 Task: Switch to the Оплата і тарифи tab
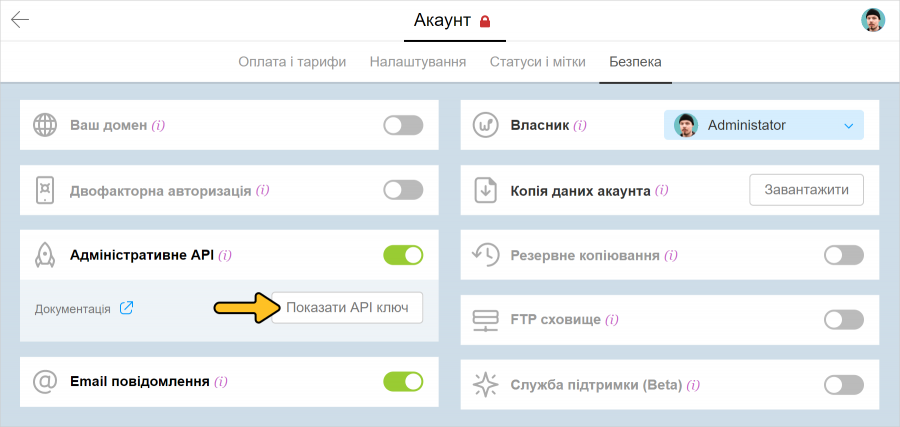click(292, 62)
